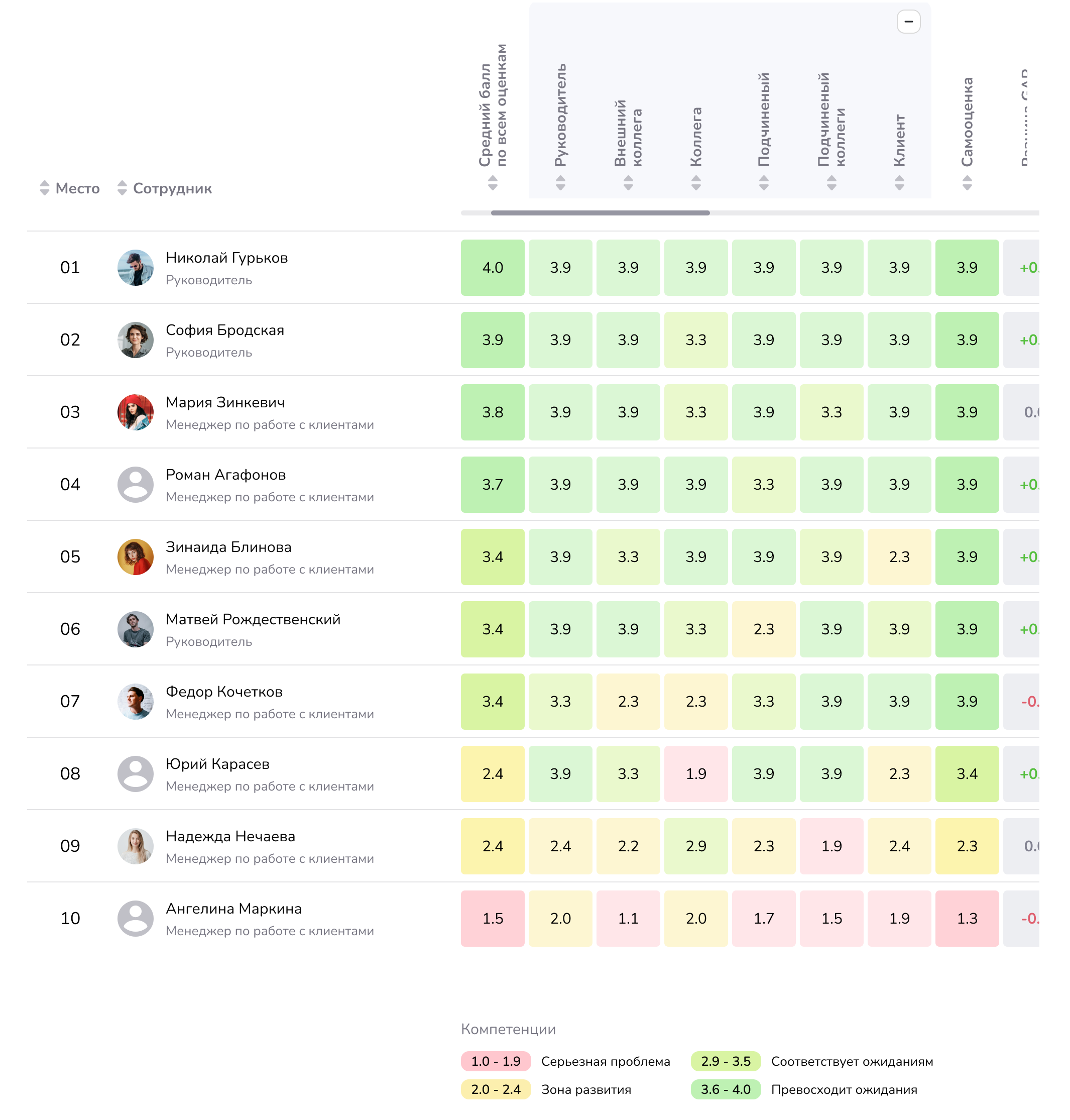Click Ангелина Маркина's average score 1.5

click(493, 919)
